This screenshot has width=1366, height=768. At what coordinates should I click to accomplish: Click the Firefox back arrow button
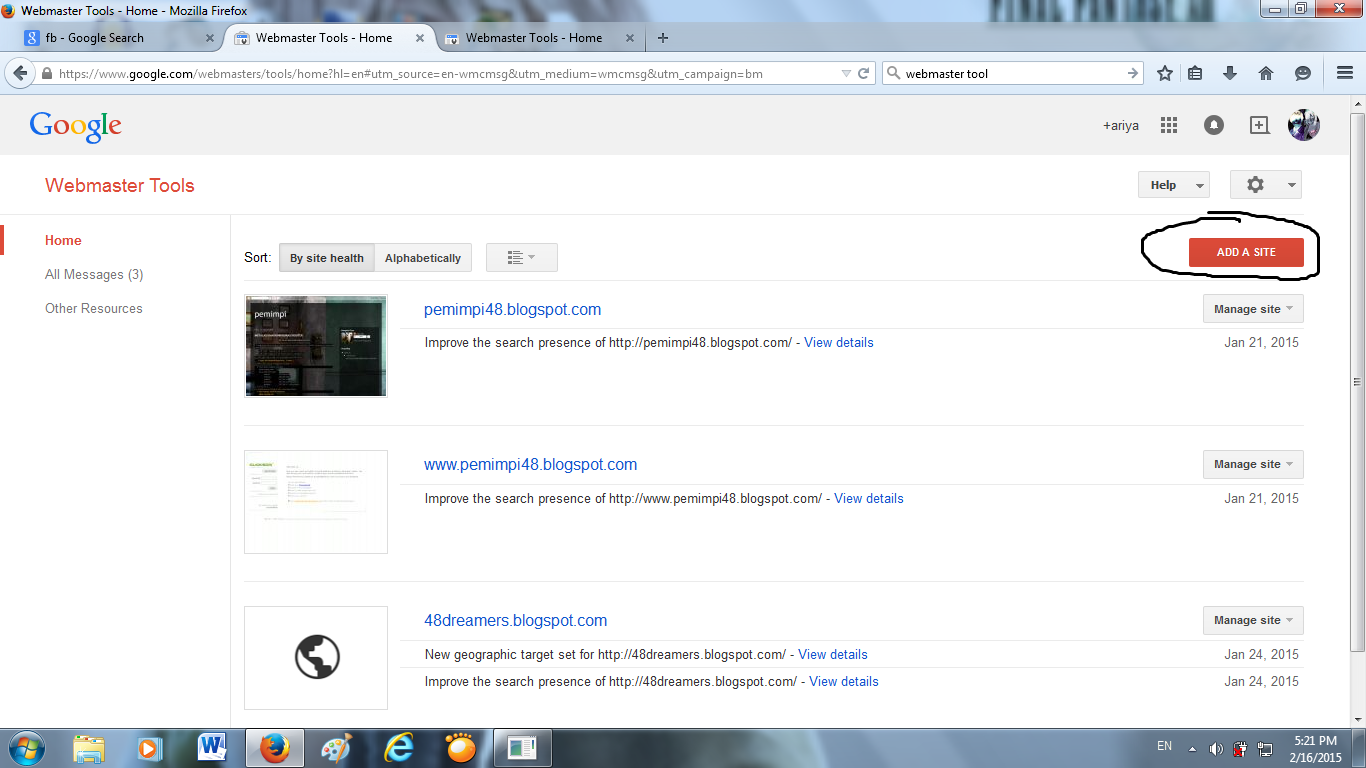click(x=20, y=73)
